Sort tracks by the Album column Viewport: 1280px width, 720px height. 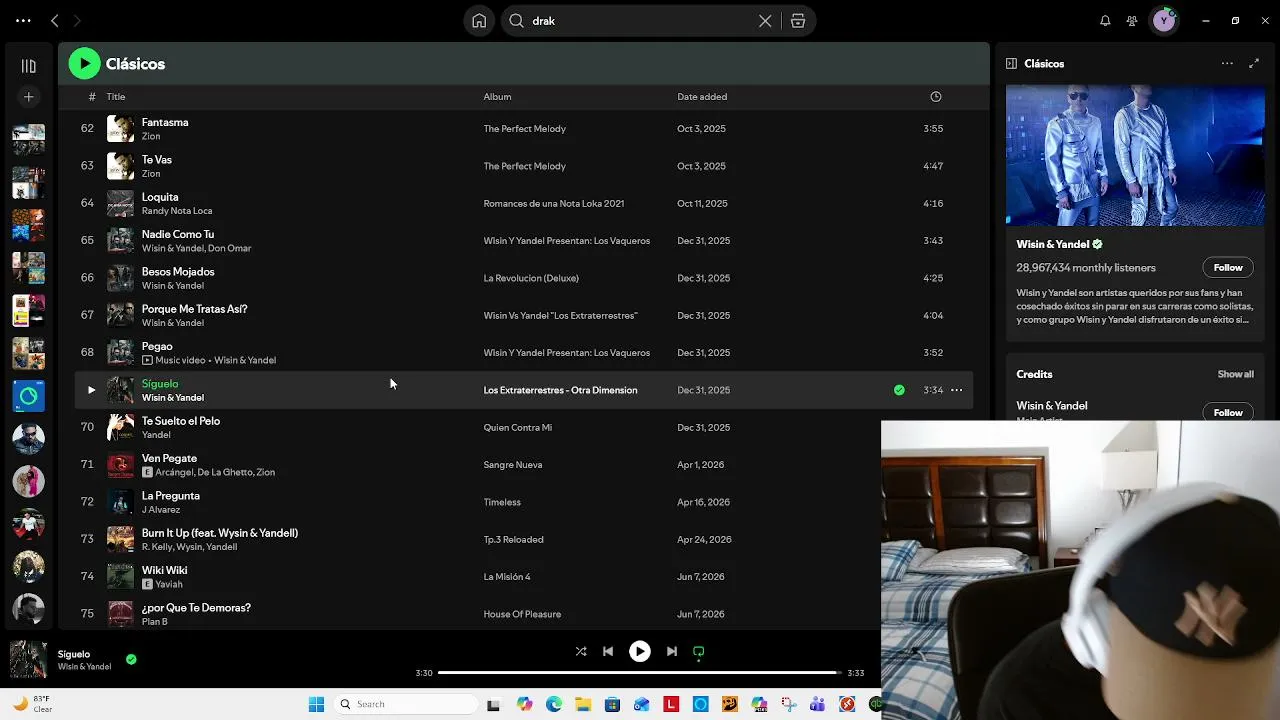pos(497,97)
